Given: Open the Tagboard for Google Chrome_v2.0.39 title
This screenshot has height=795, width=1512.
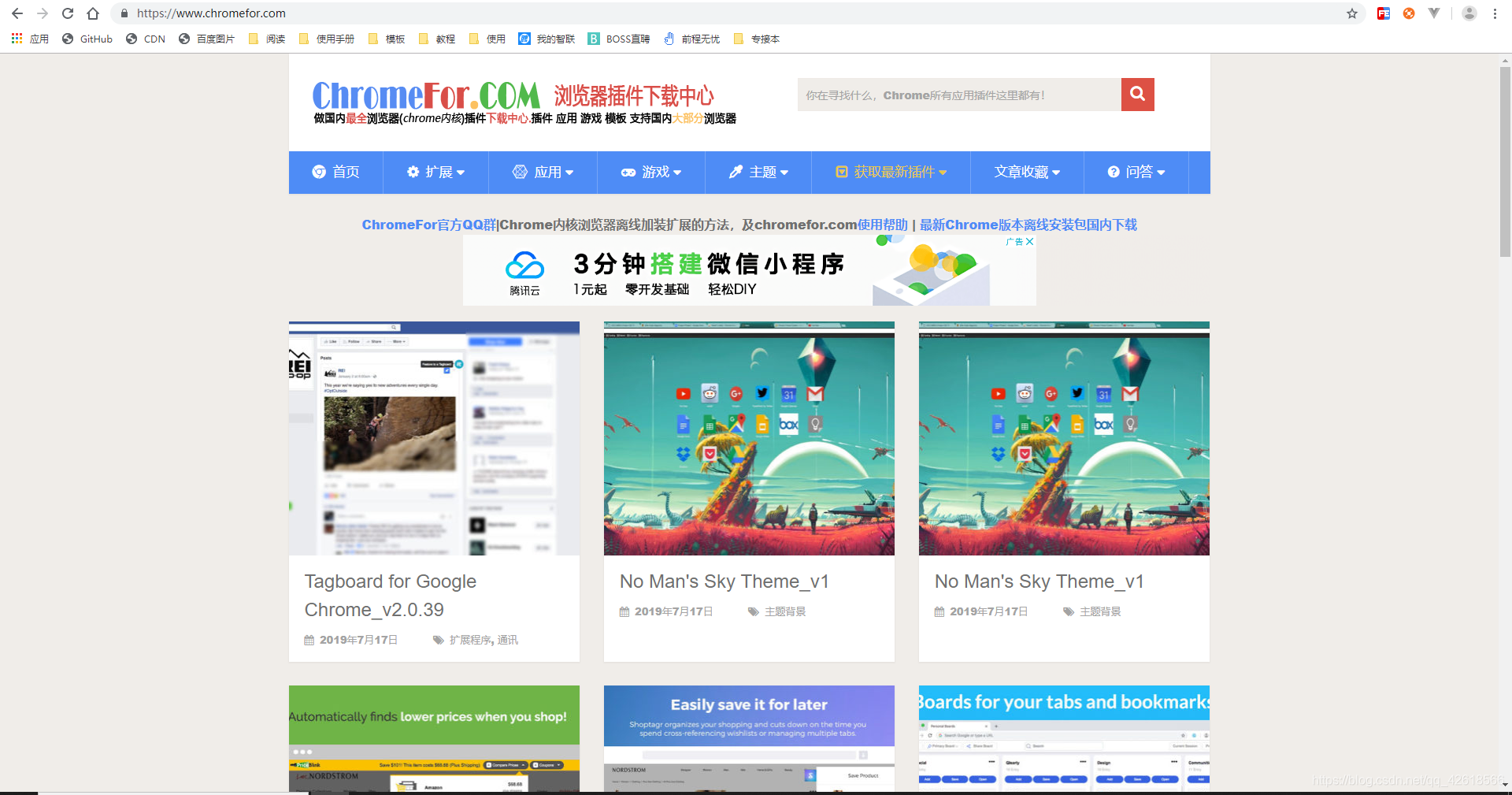Looking at the screenshot, I should (x=390, y=596).
